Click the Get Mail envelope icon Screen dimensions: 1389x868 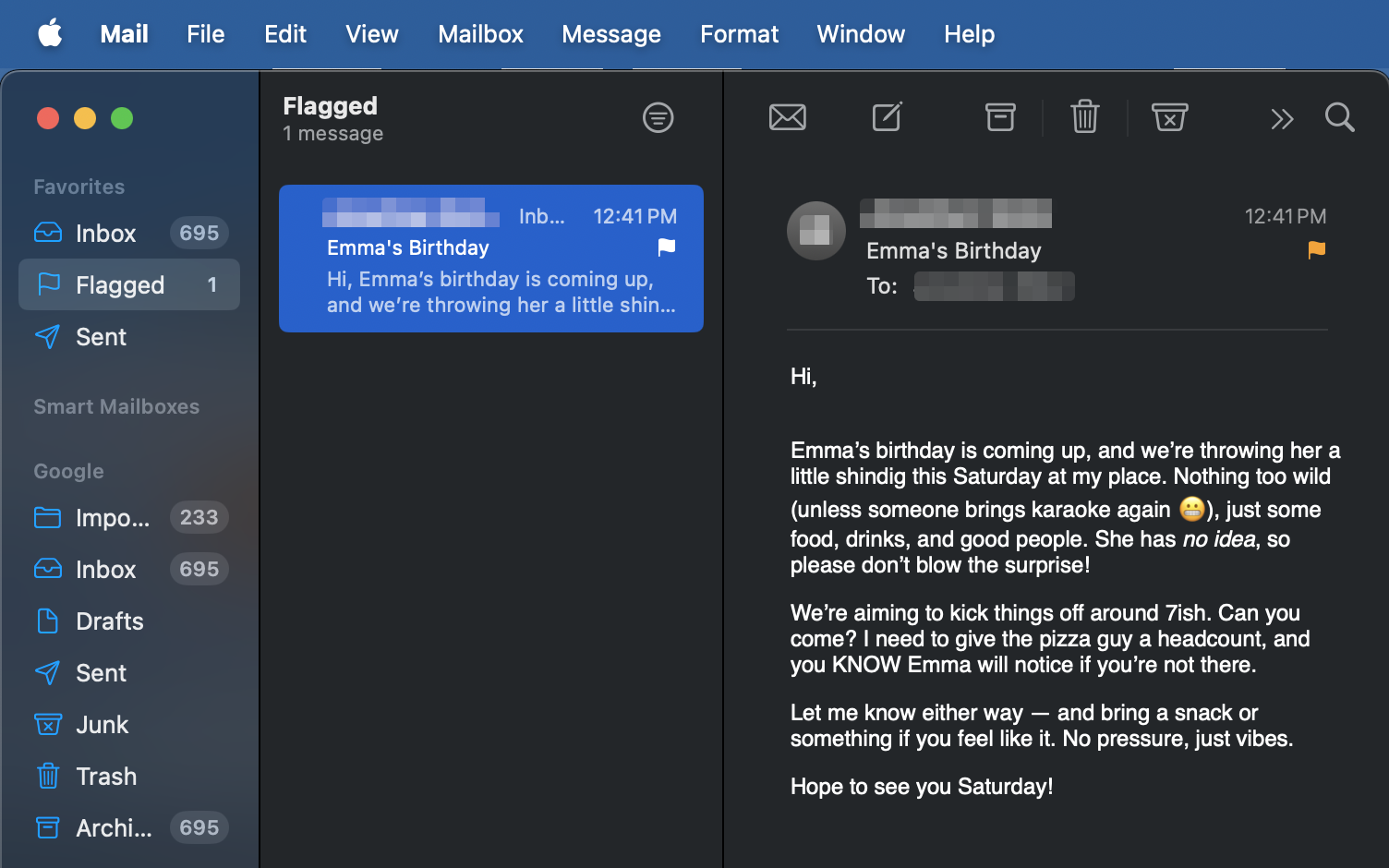[788, 117]
